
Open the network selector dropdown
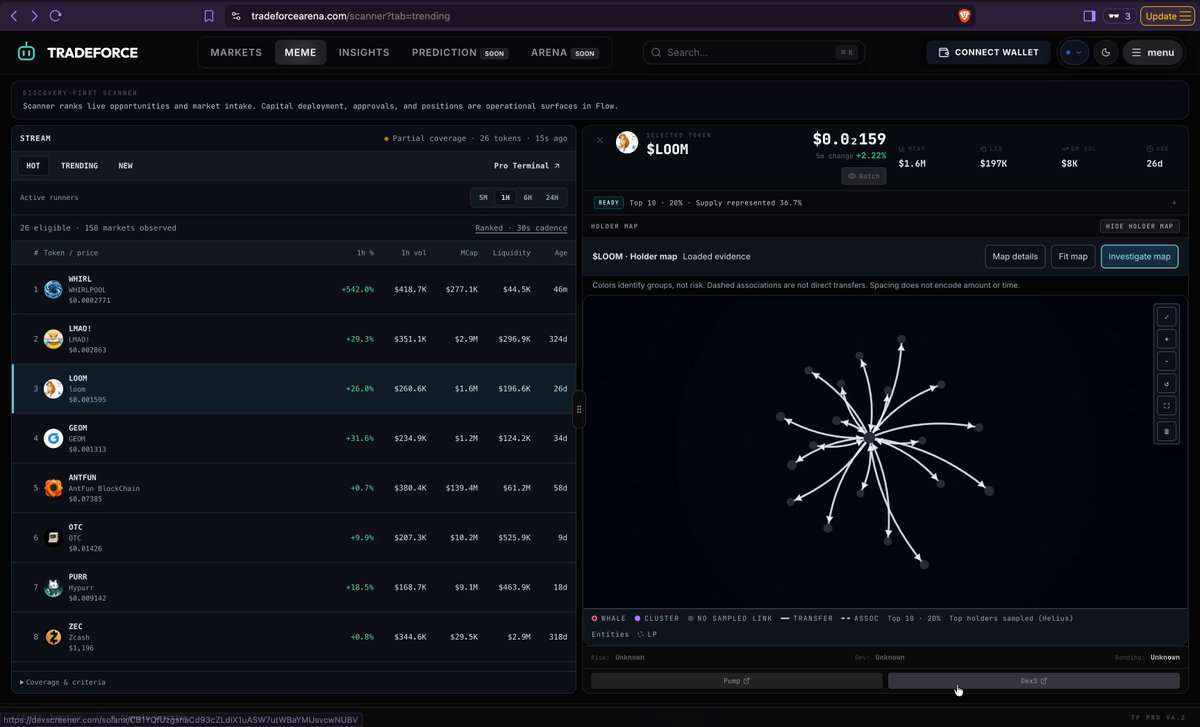coord(1074,53)
